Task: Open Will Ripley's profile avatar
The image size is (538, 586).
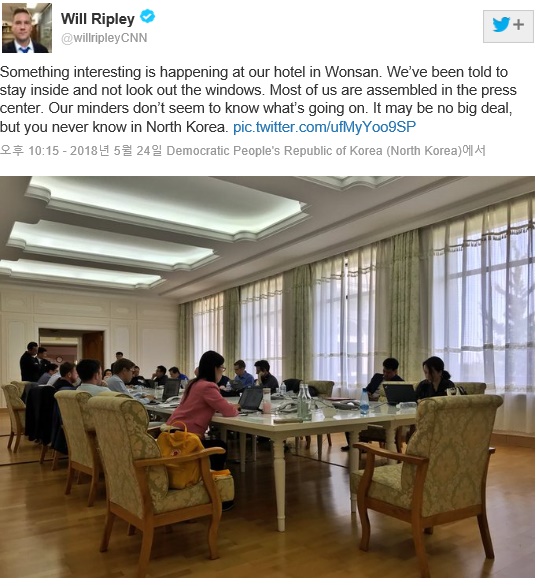Action: [x=27, y=28]
